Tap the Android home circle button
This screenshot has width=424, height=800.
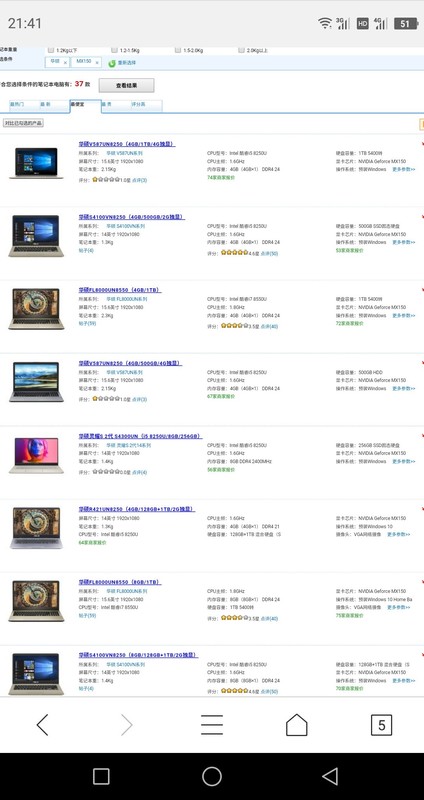212,777
